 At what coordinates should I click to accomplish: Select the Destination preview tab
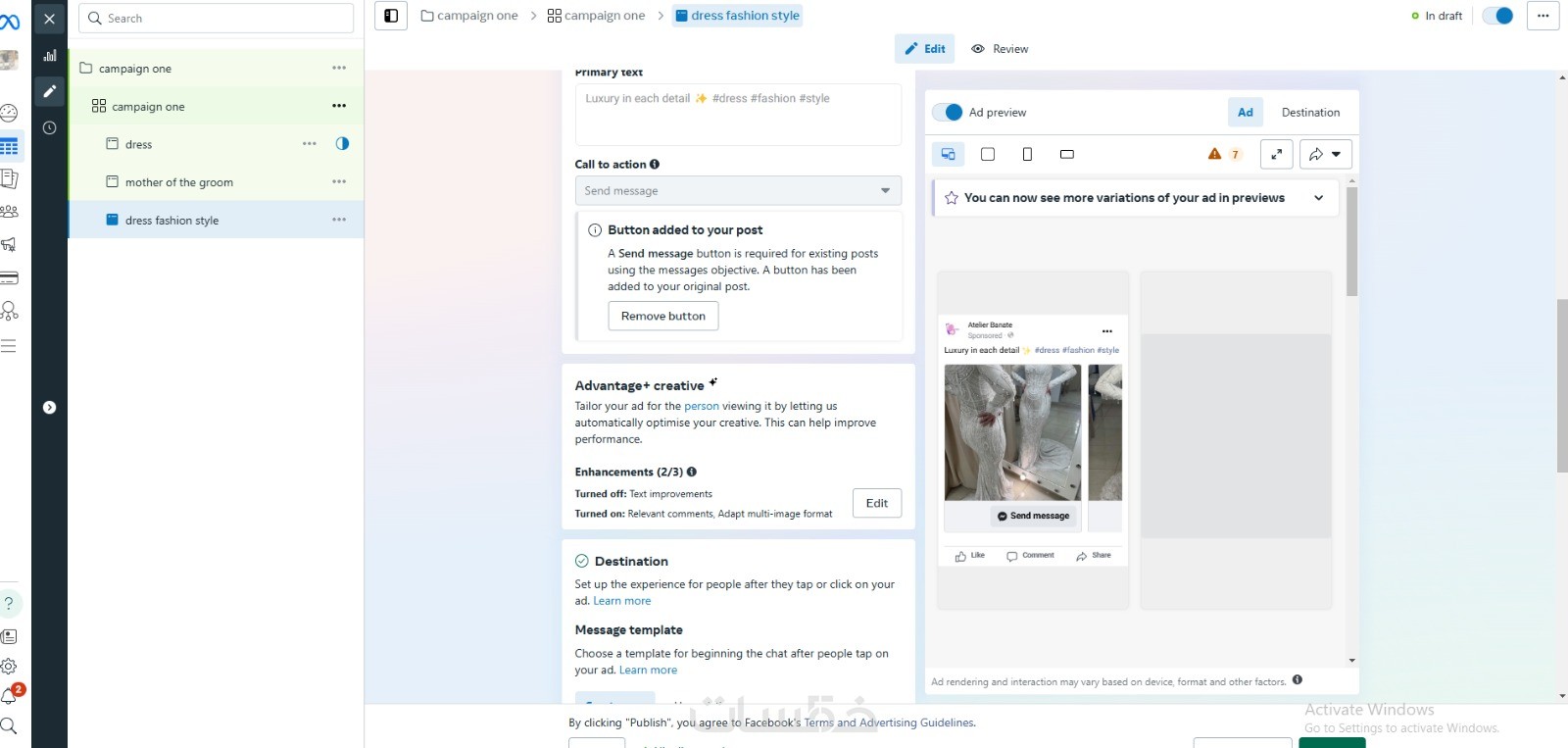point(1310,113)
